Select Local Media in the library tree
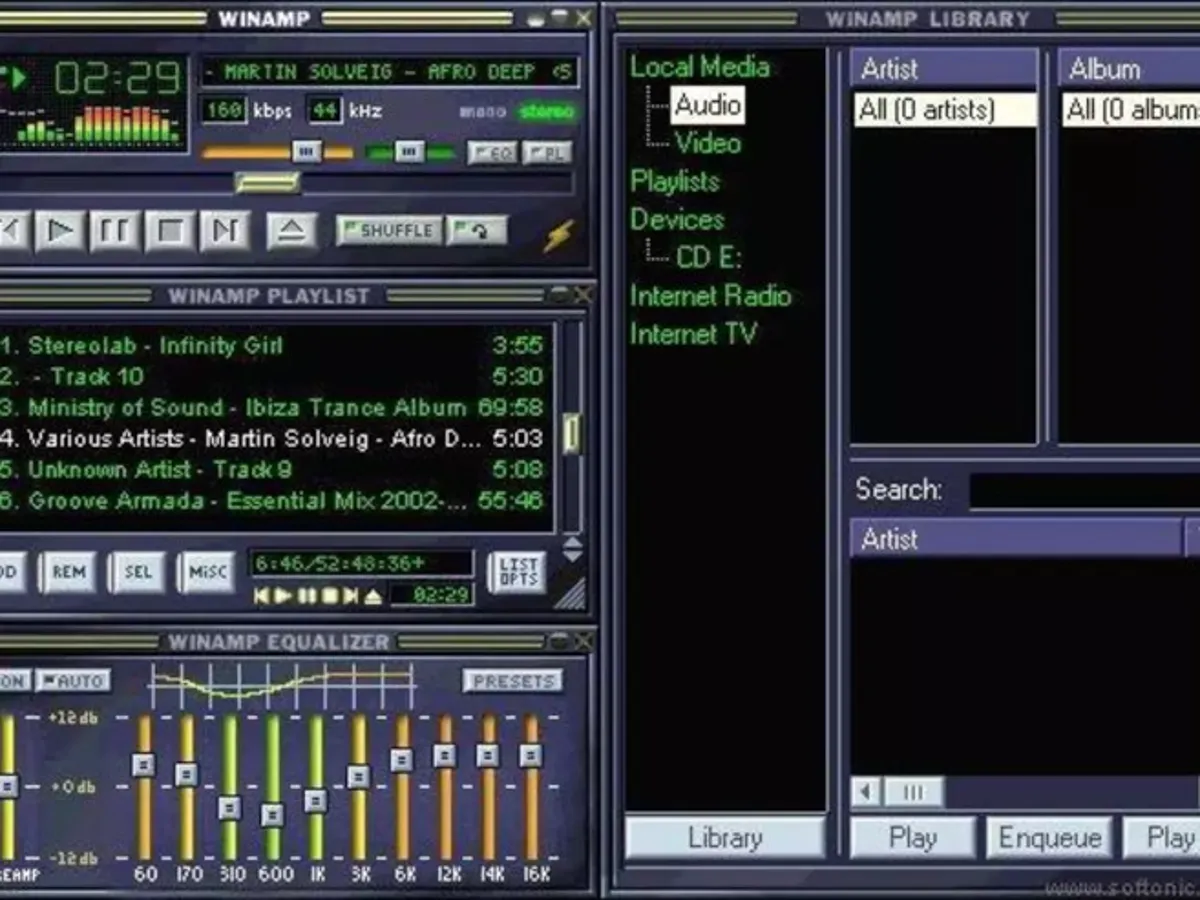Image resolution: width=1200 pixels, height=900 pixels. [x=700, y=67]
